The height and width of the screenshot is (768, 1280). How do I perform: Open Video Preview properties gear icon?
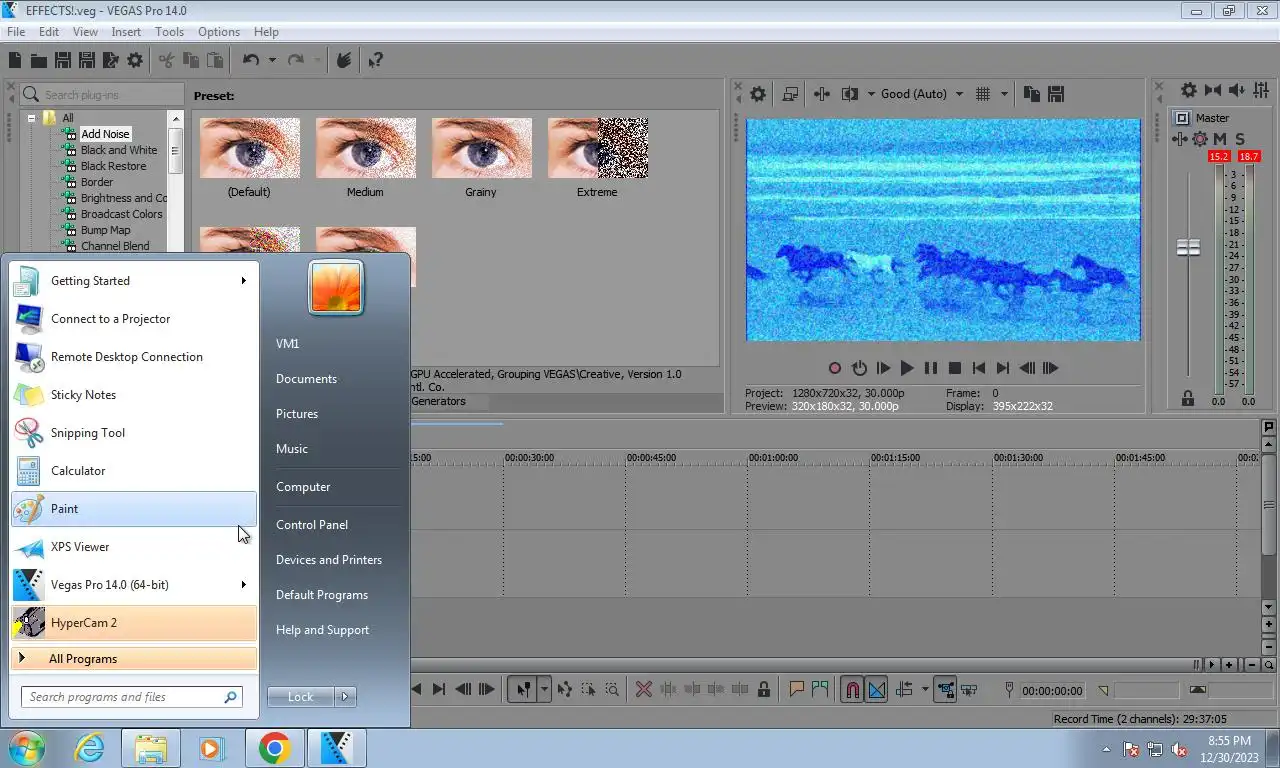tap(758, 94)
